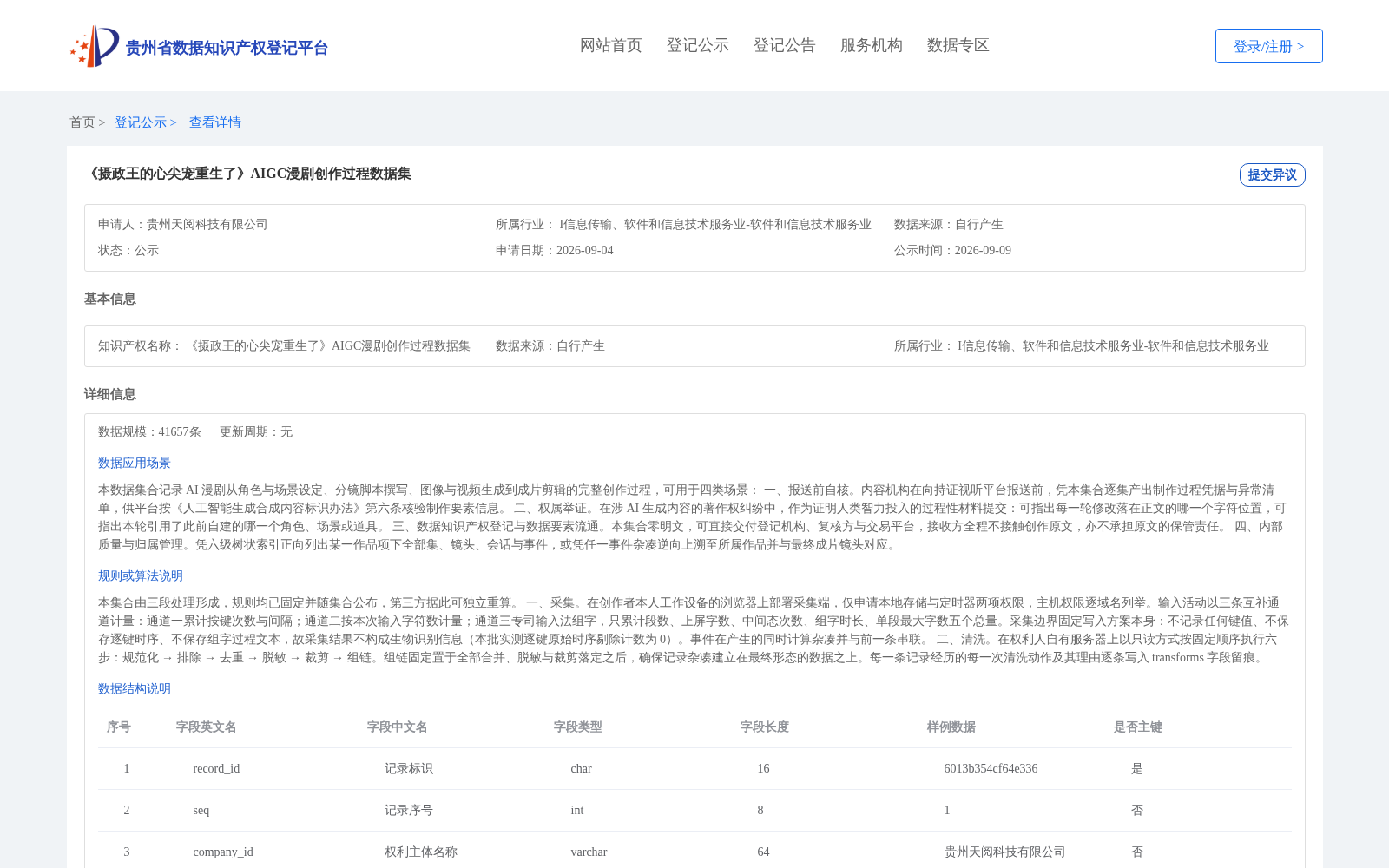Click the 序号 column header
The height and width of the screenshot is (868, 1389).
[x=119, y=727]
